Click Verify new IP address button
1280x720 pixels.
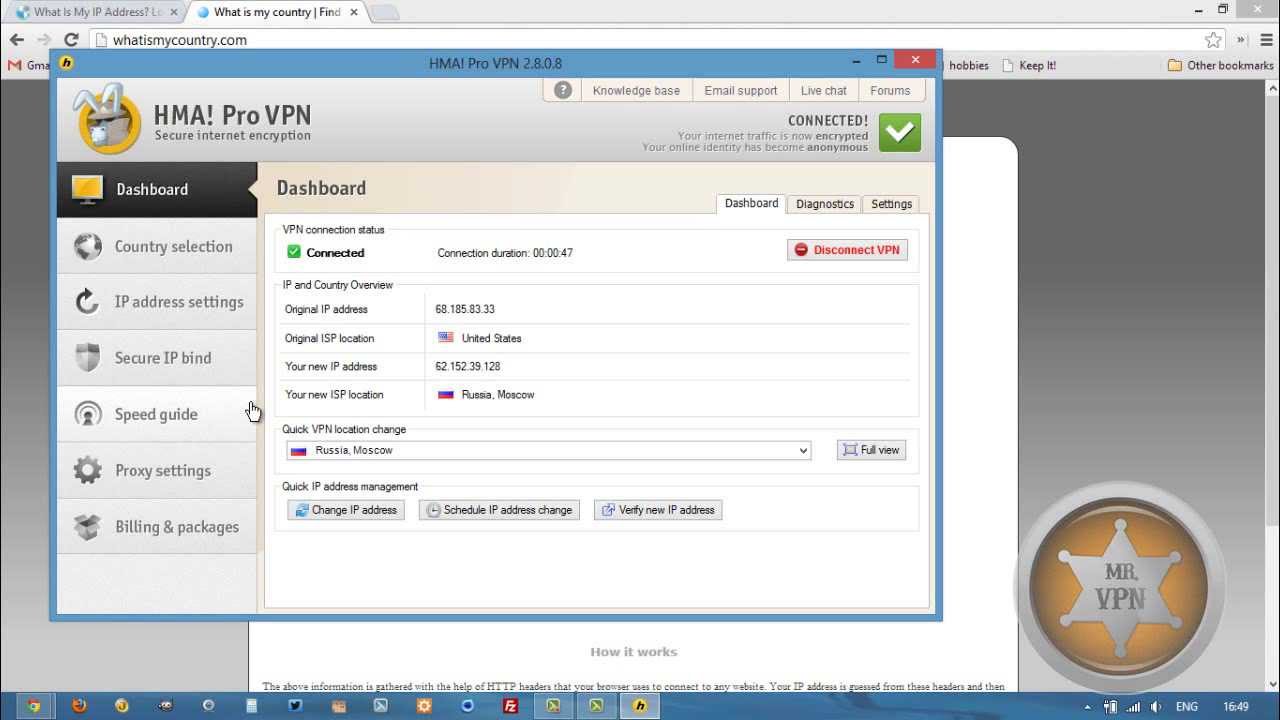click(658, 510)
